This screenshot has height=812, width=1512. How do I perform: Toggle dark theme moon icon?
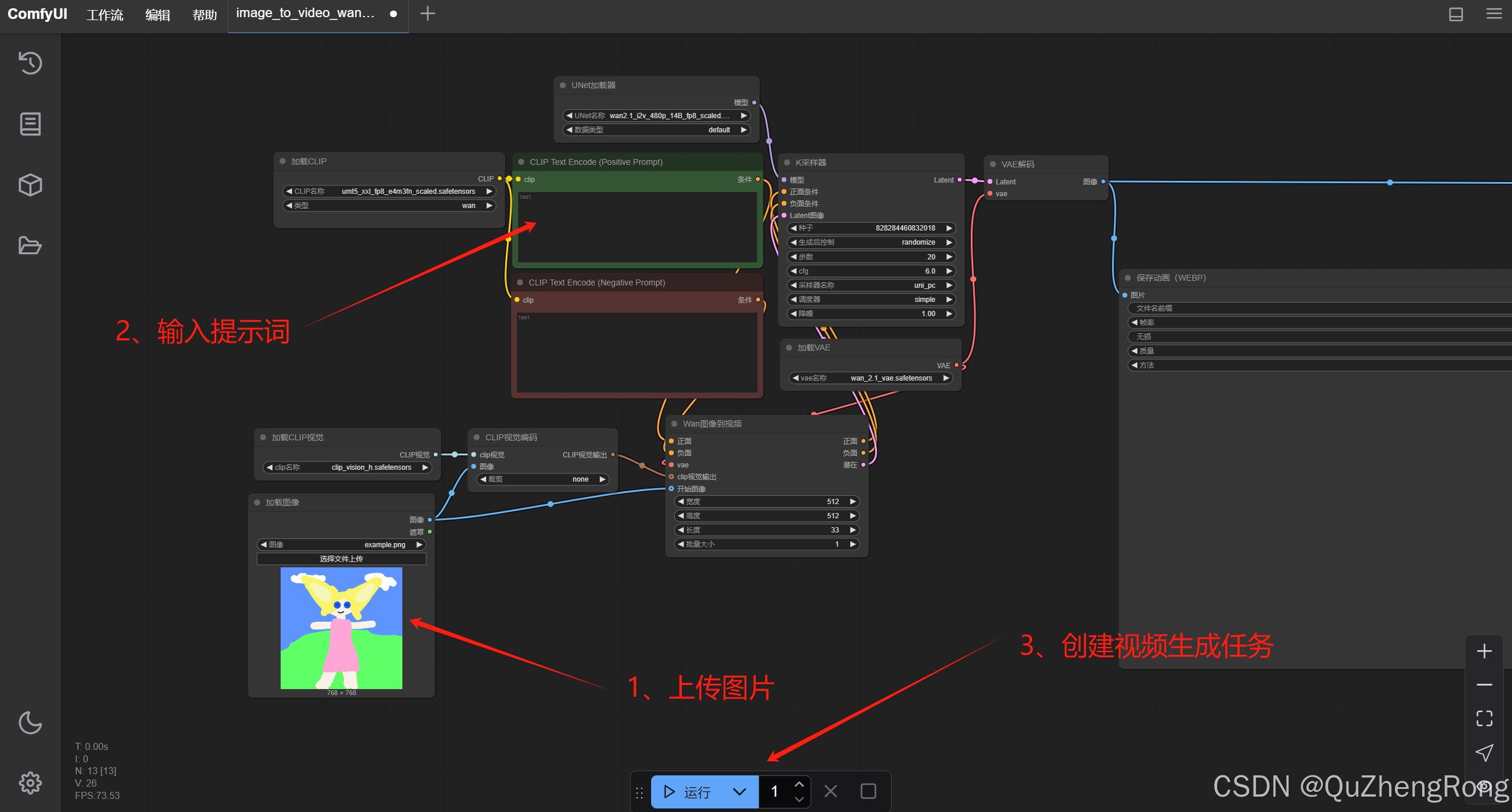point(30,722)
